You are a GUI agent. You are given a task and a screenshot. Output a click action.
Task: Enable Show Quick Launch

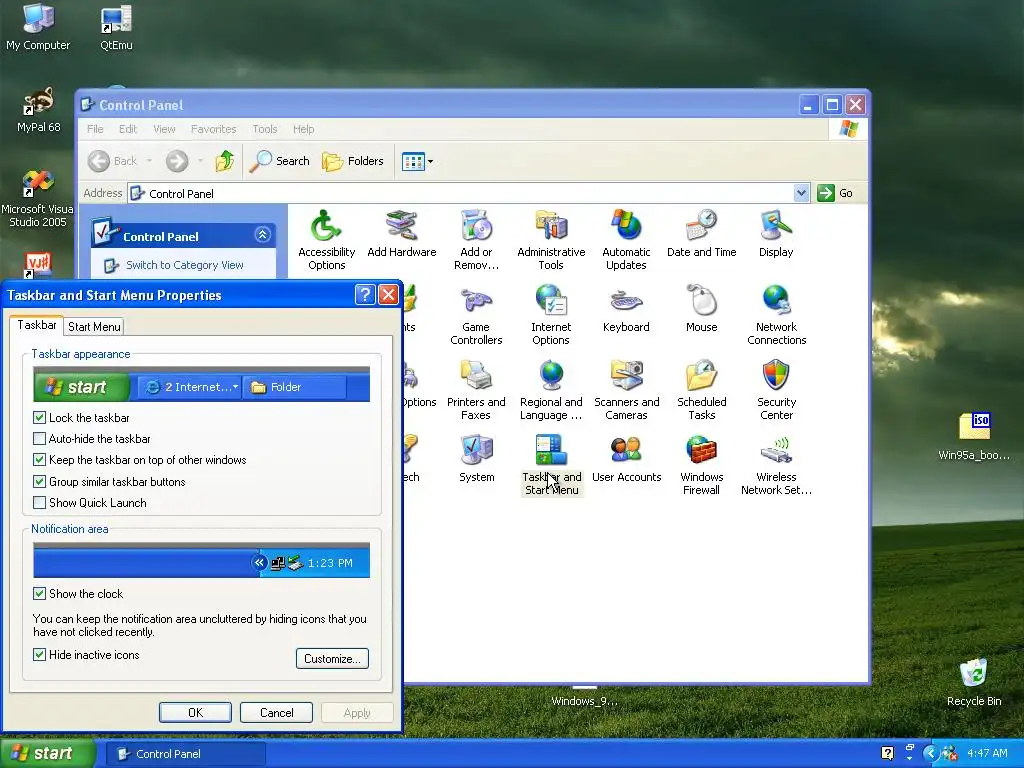point(39,502)
